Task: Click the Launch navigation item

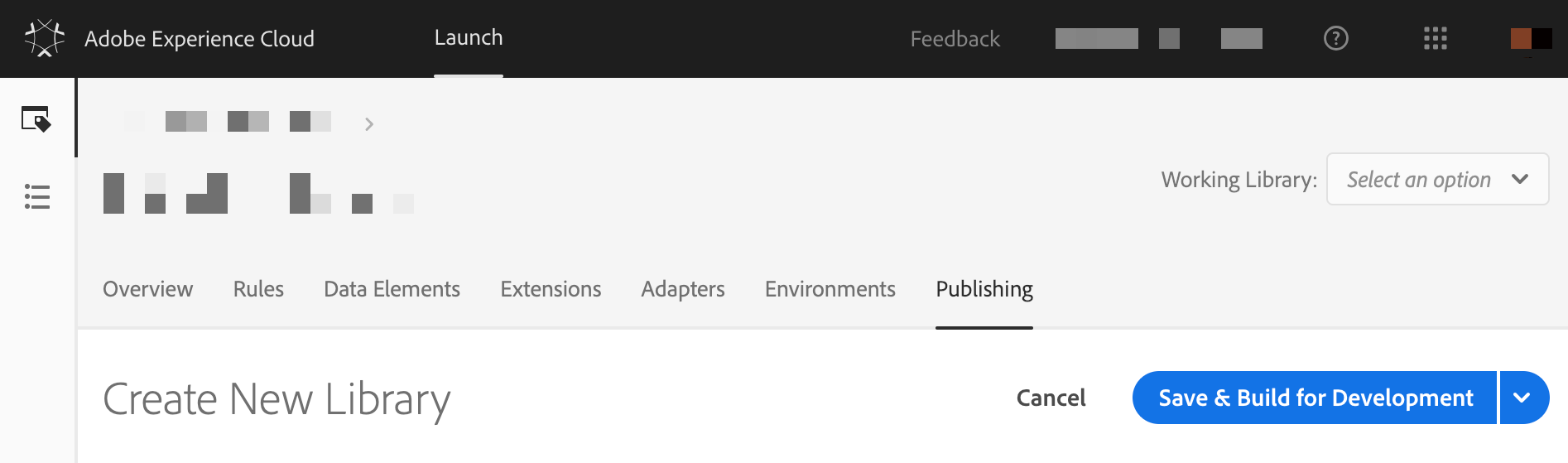Action: pyautogui.click(x=469, y=38)
